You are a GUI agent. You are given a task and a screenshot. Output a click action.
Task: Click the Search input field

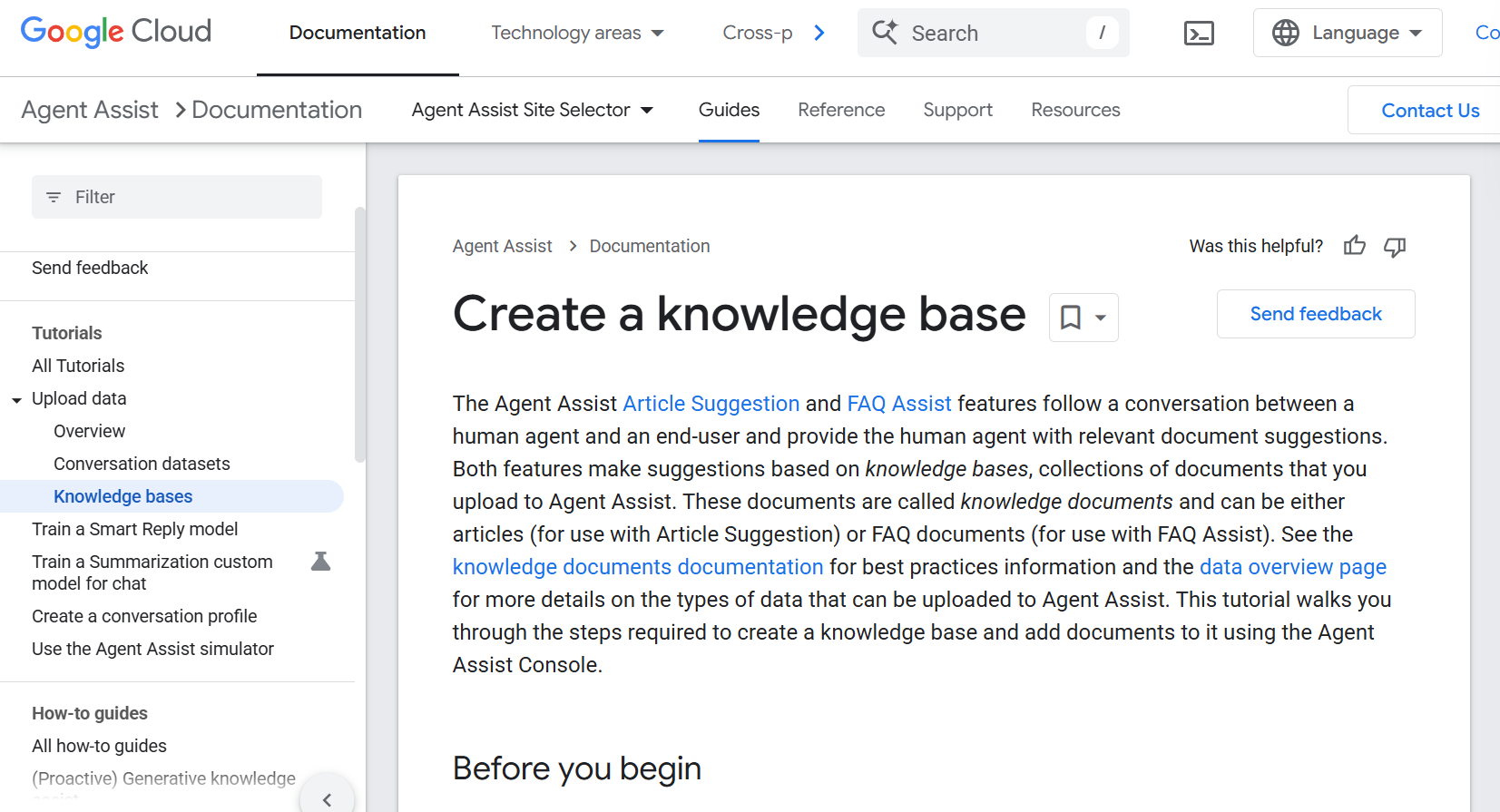(x=994, y=33)
